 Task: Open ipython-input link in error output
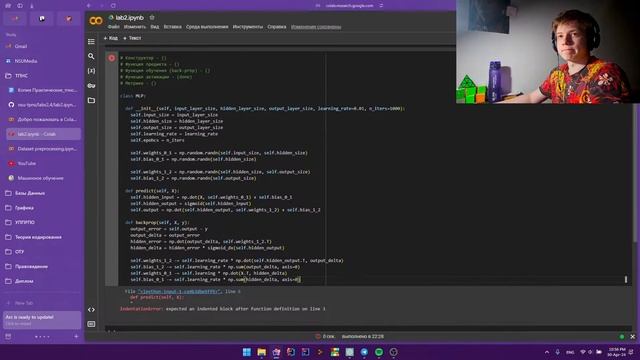coord(179,291)
